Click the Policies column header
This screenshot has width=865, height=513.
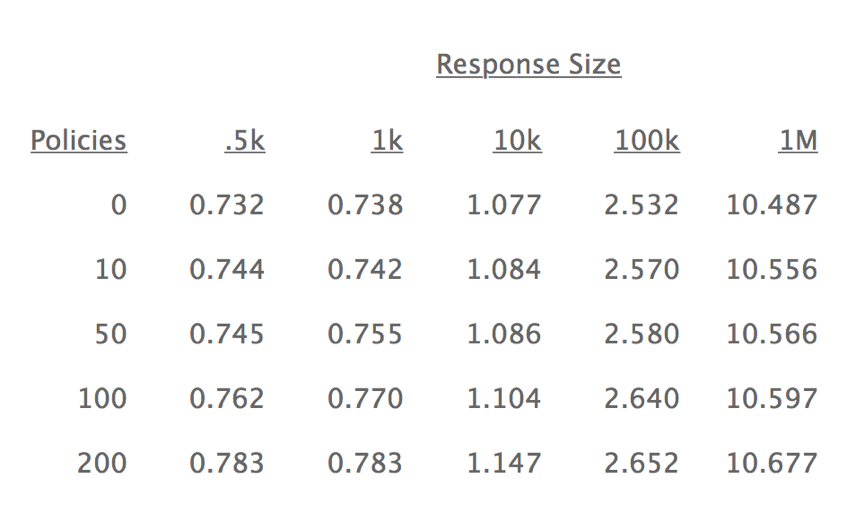click(79, 141)
